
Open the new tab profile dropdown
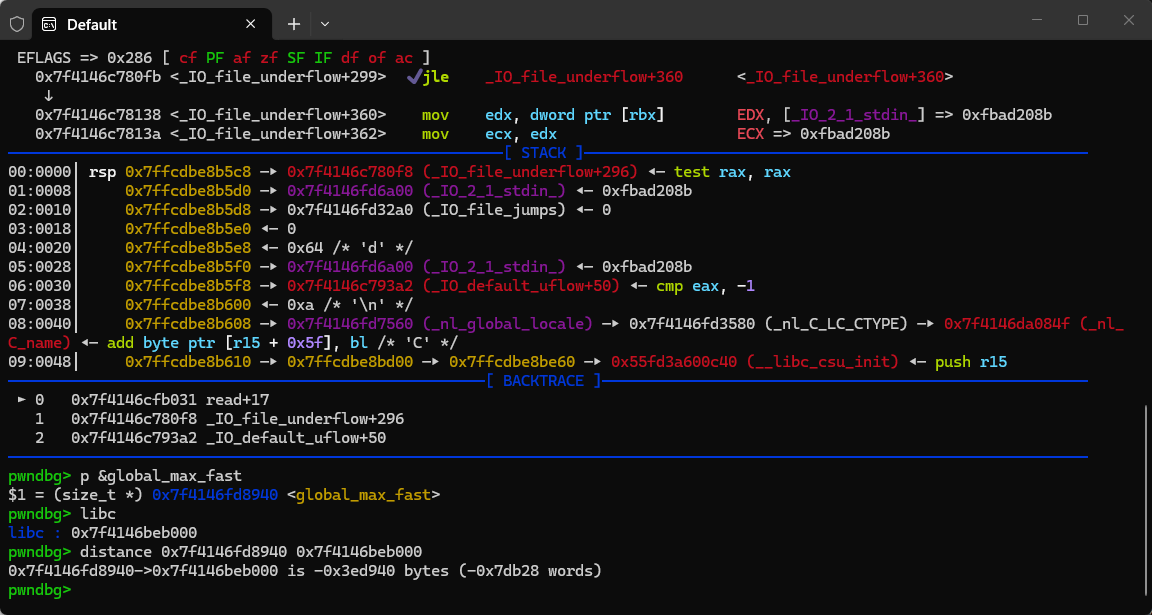tap(325, 24)
